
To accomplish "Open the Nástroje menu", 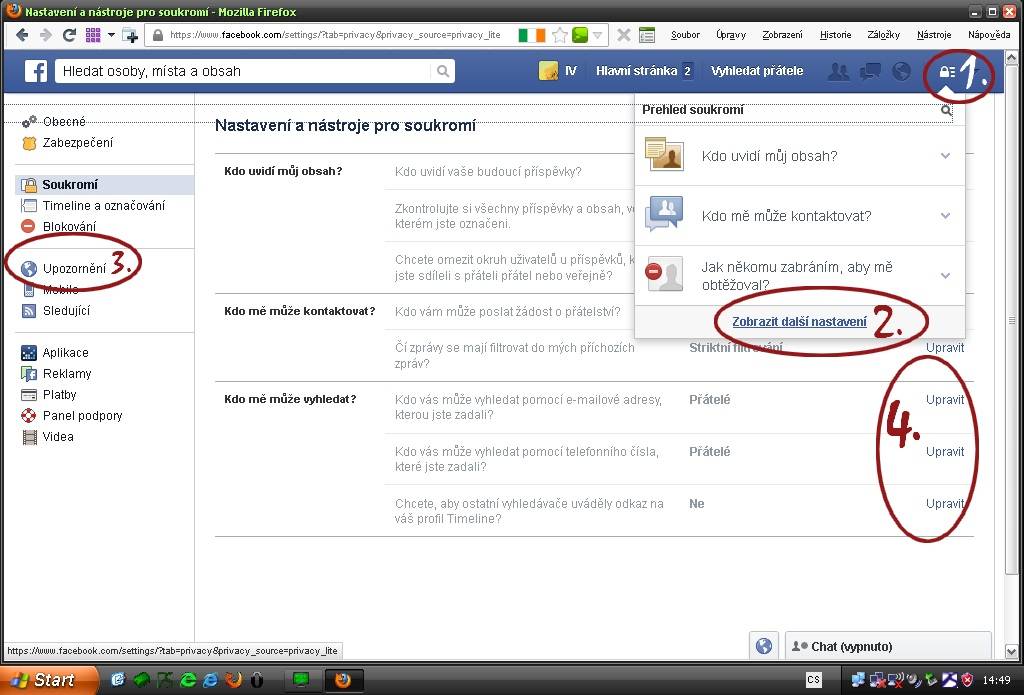I will (934, 35).
